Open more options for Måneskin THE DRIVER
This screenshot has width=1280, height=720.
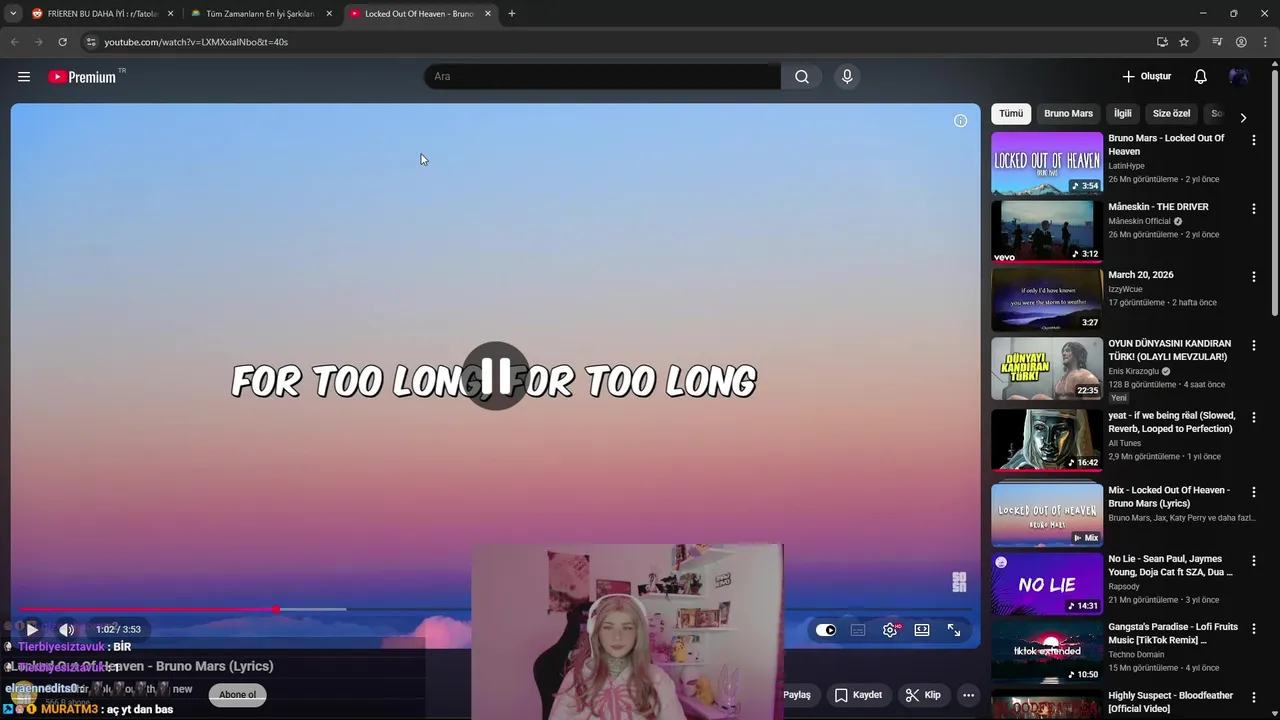1253,209
